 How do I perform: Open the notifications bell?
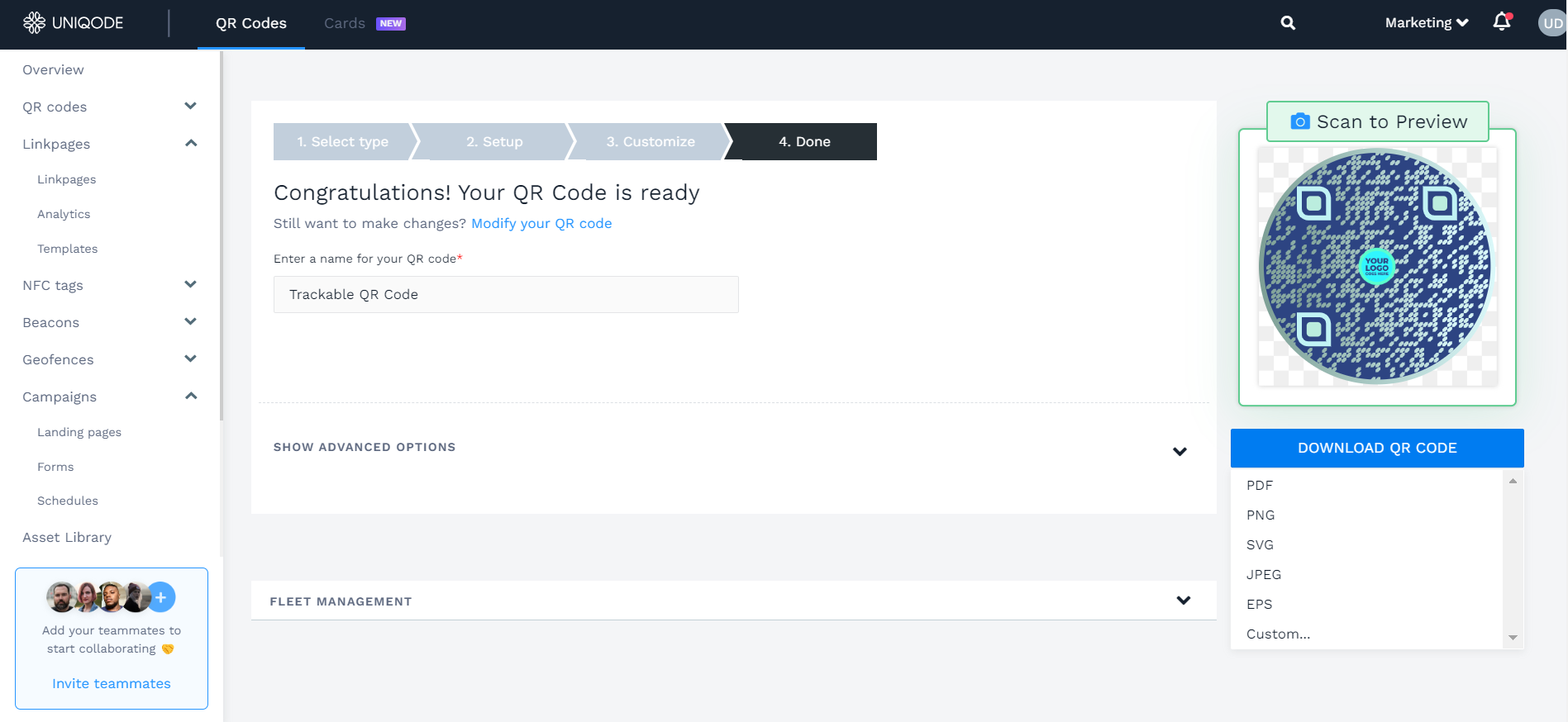click(1502, 22)
